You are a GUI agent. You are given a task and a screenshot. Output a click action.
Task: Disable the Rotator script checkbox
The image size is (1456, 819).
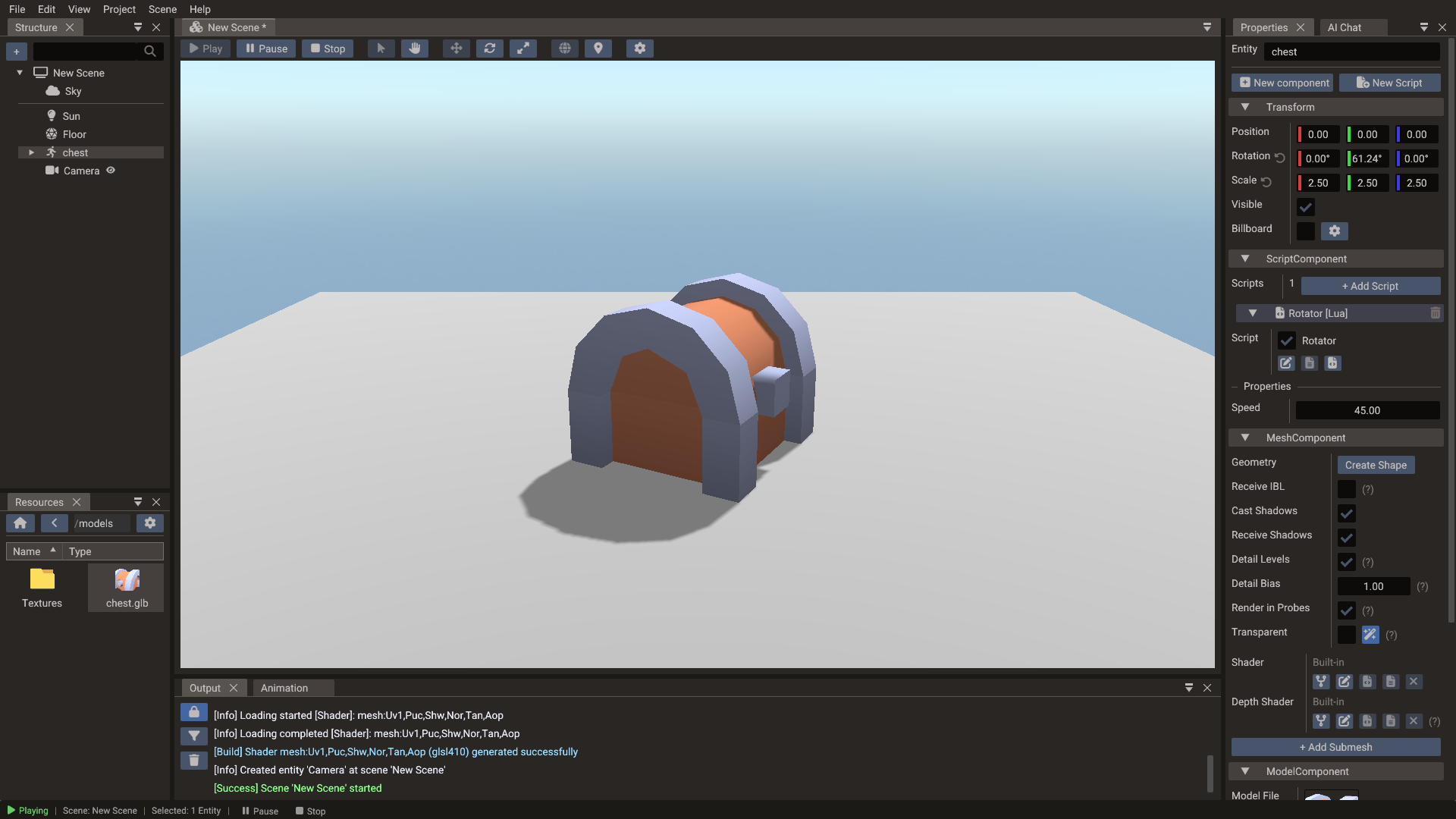(1287, 340)
